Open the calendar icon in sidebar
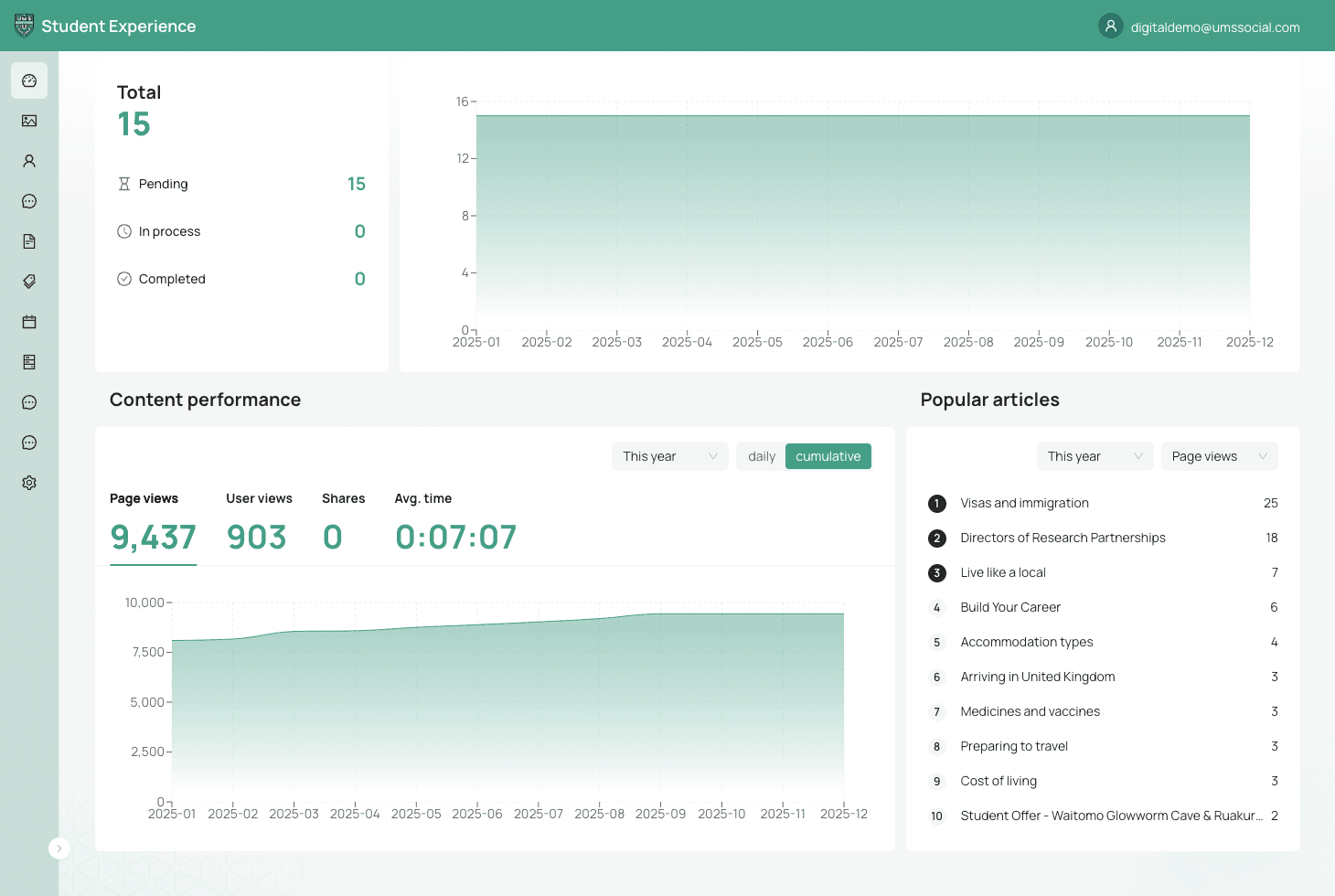Image resolution: width=1335 pixels, height=896 pixels. click(x=29, y=322)
